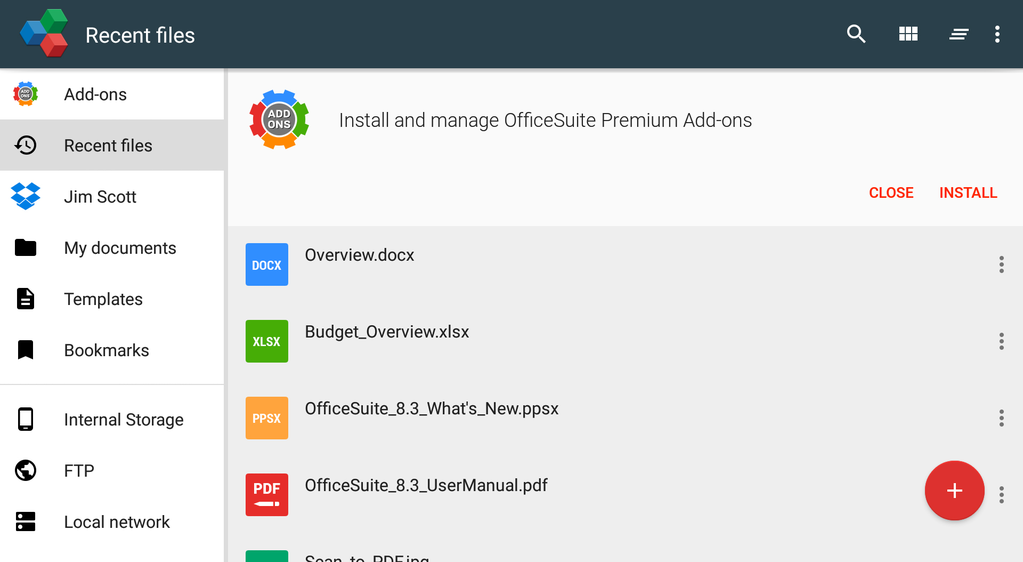The width and height of the screenshot is (1023, 562).
Task: Browse Internal Storage
Action: coord(112,419)
